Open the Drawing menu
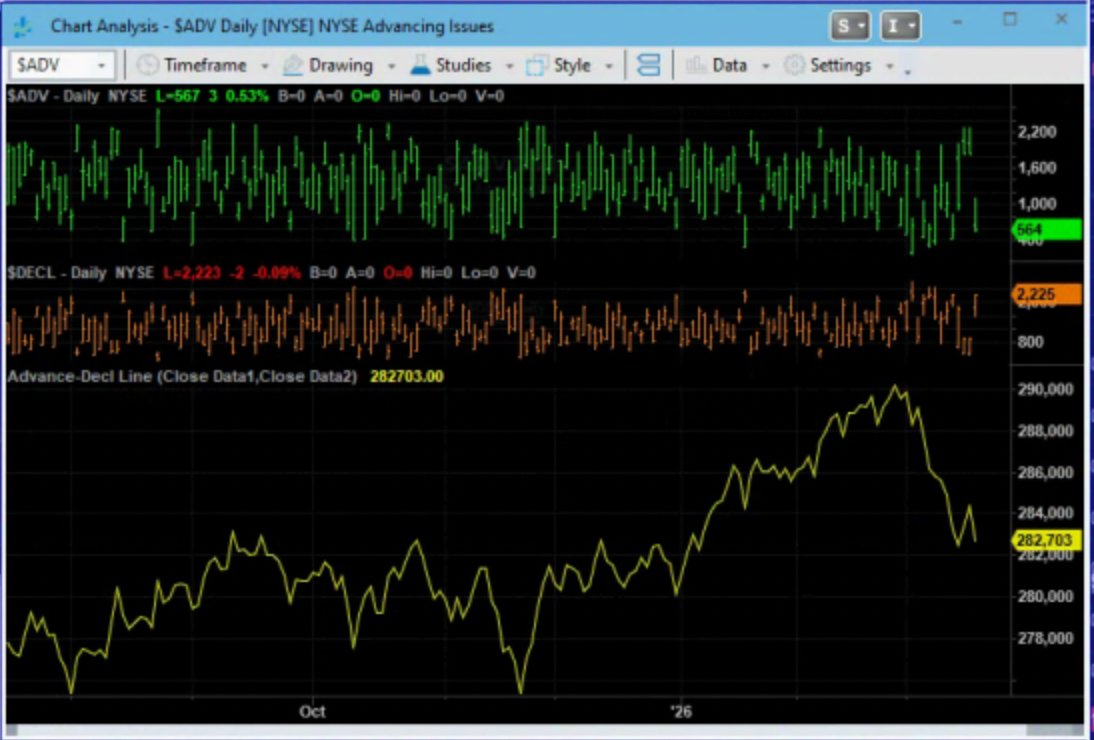Viewport: 1094px width, 740px height. coord(340,66)
